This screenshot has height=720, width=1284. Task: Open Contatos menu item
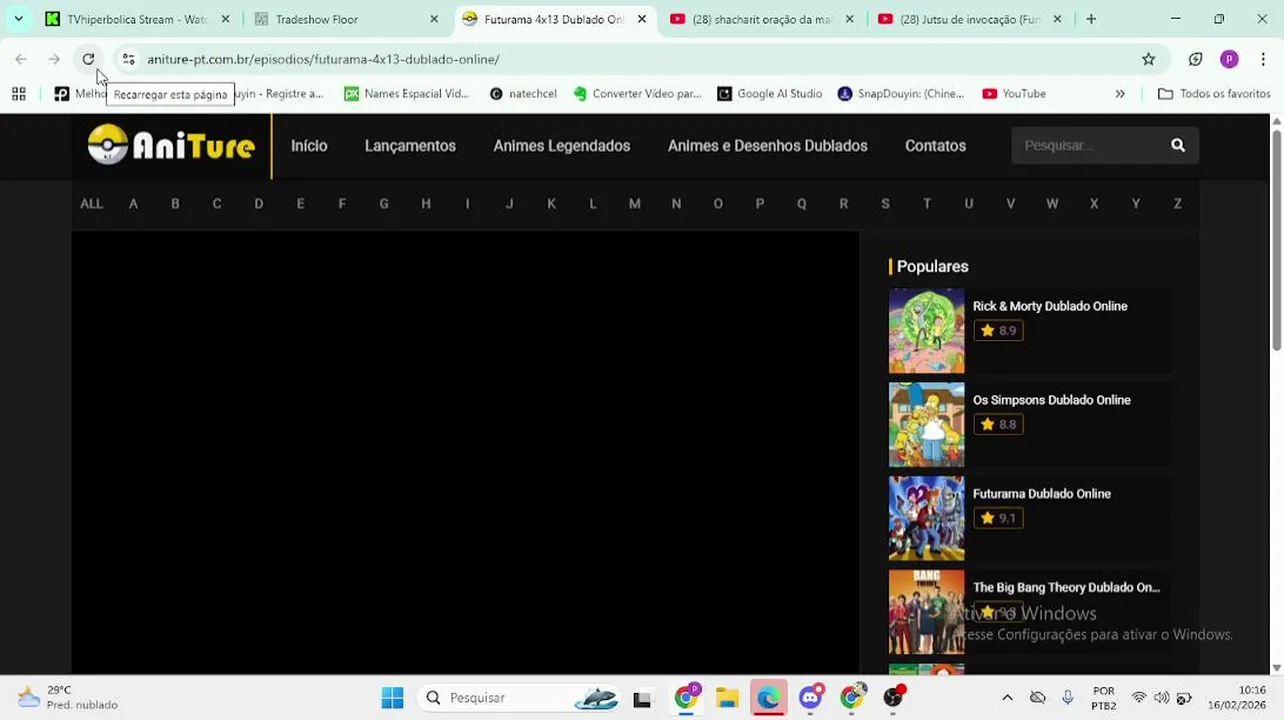[935, 146]
